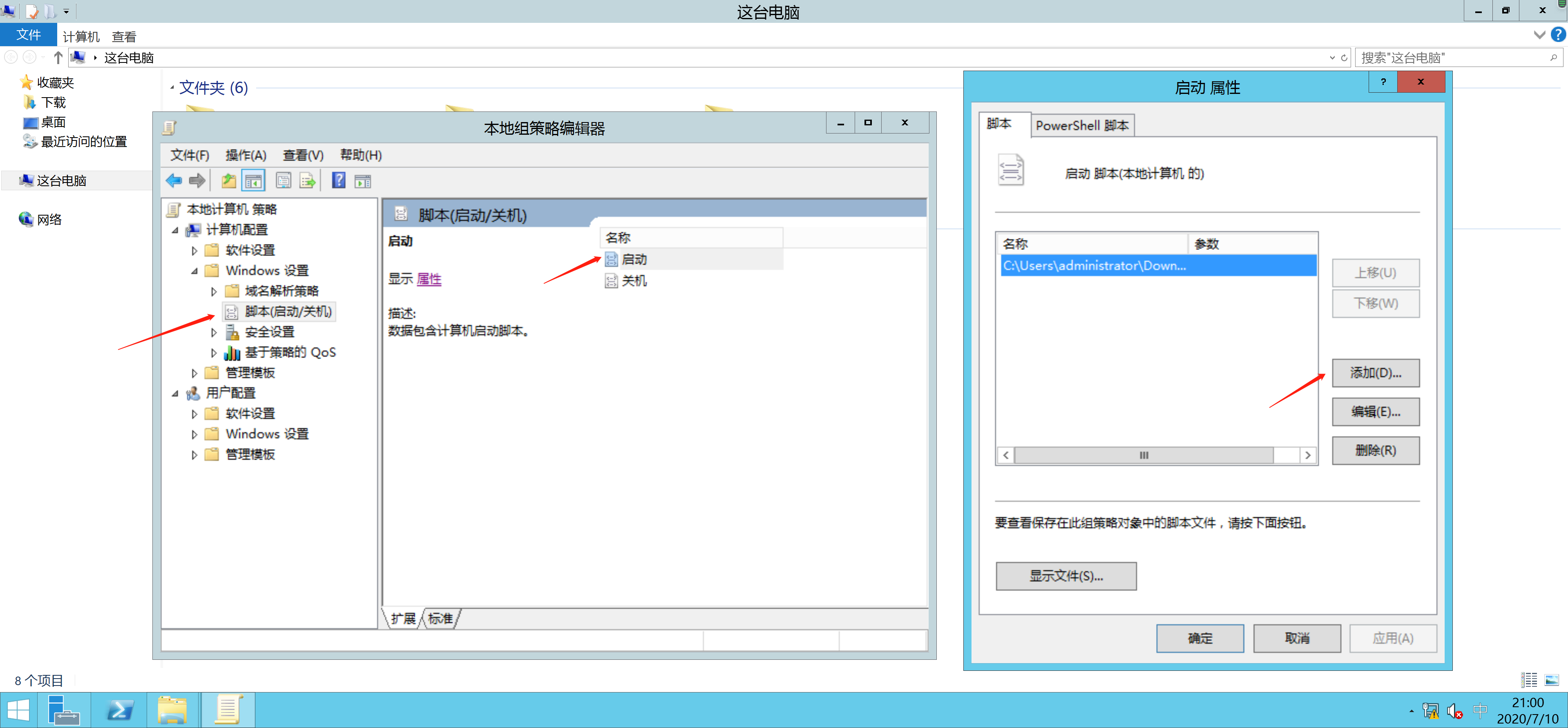Open the 操作(A) menu
Screen dimensions: 1568x728
tap(245, 155)
